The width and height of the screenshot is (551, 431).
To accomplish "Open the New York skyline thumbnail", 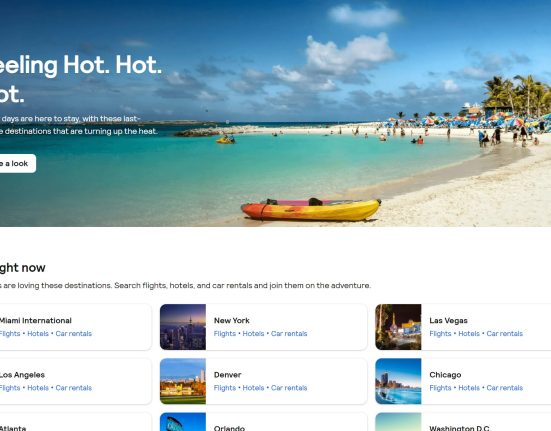I will [x=183, y=327].
